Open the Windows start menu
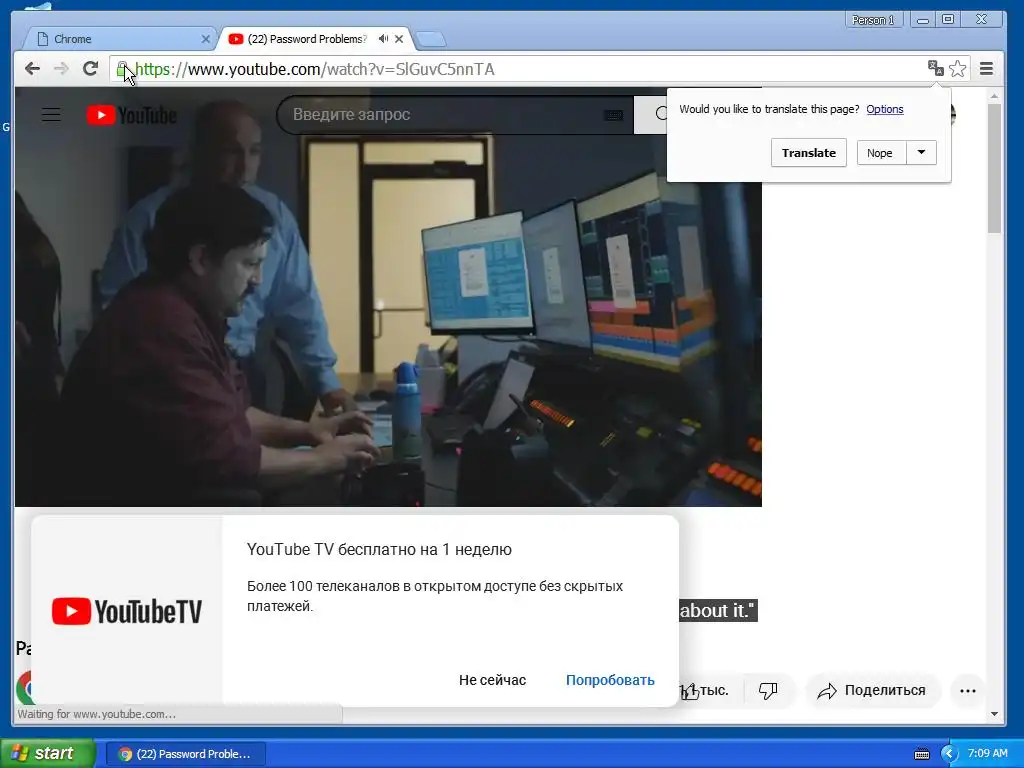The height and width of the screenshot is (768, 1024). 47,754
